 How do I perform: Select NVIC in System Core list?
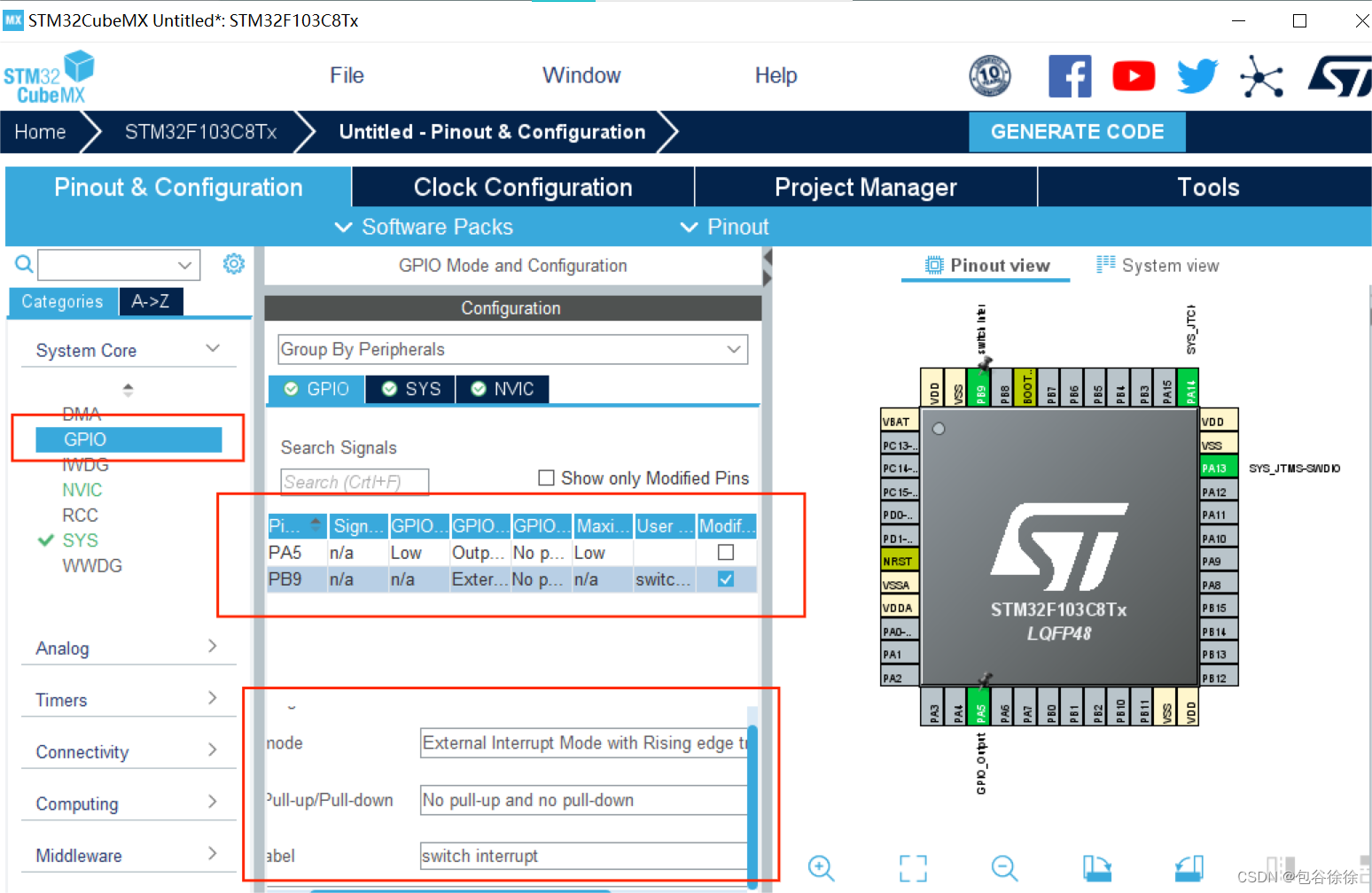coord(82,490)
